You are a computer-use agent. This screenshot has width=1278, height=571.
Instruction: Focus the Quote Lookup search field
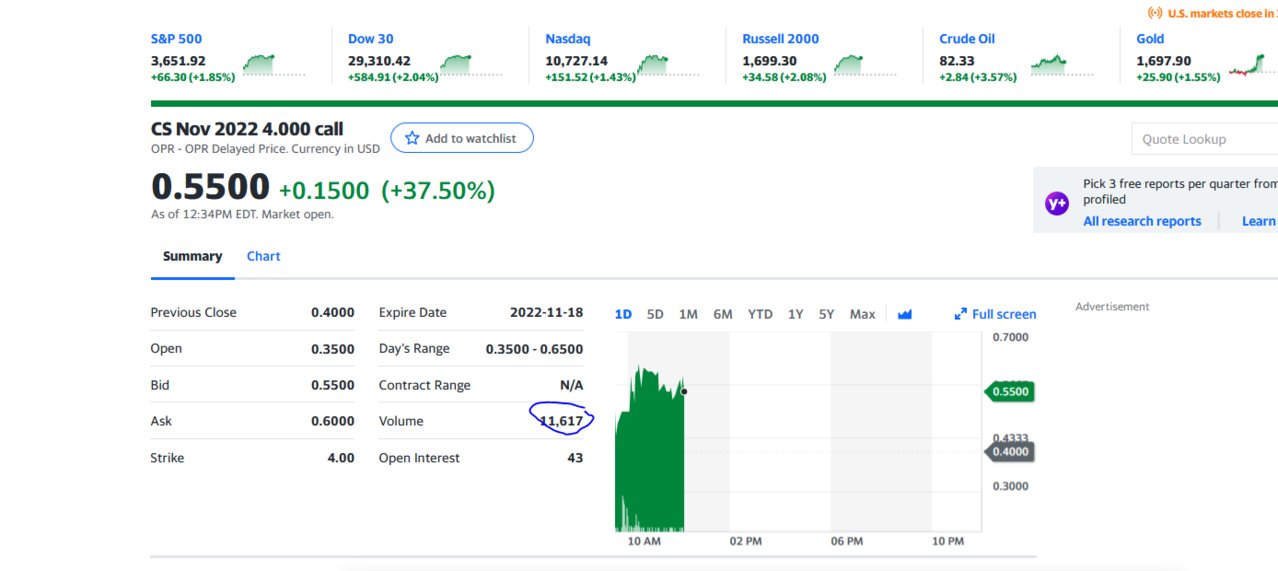[1204, 139]
